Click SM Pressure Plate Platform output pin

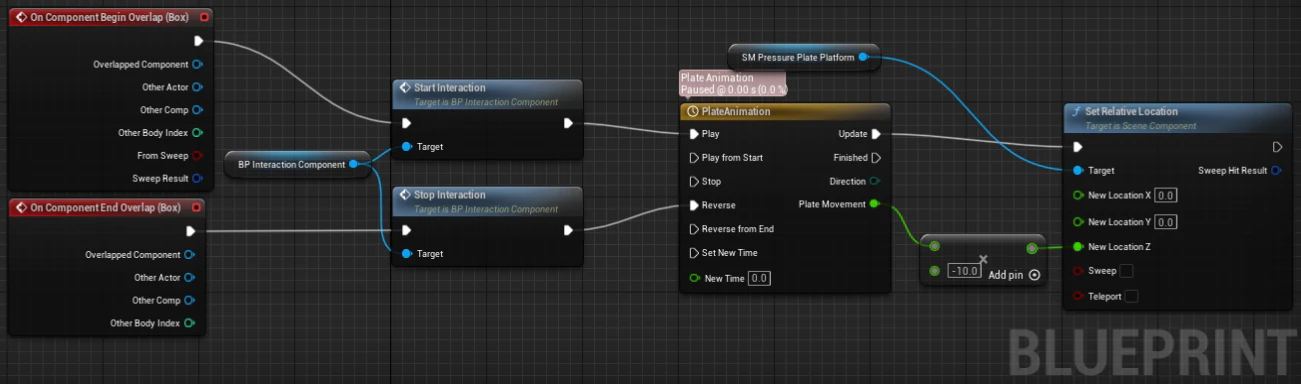(x=863, y=57)
